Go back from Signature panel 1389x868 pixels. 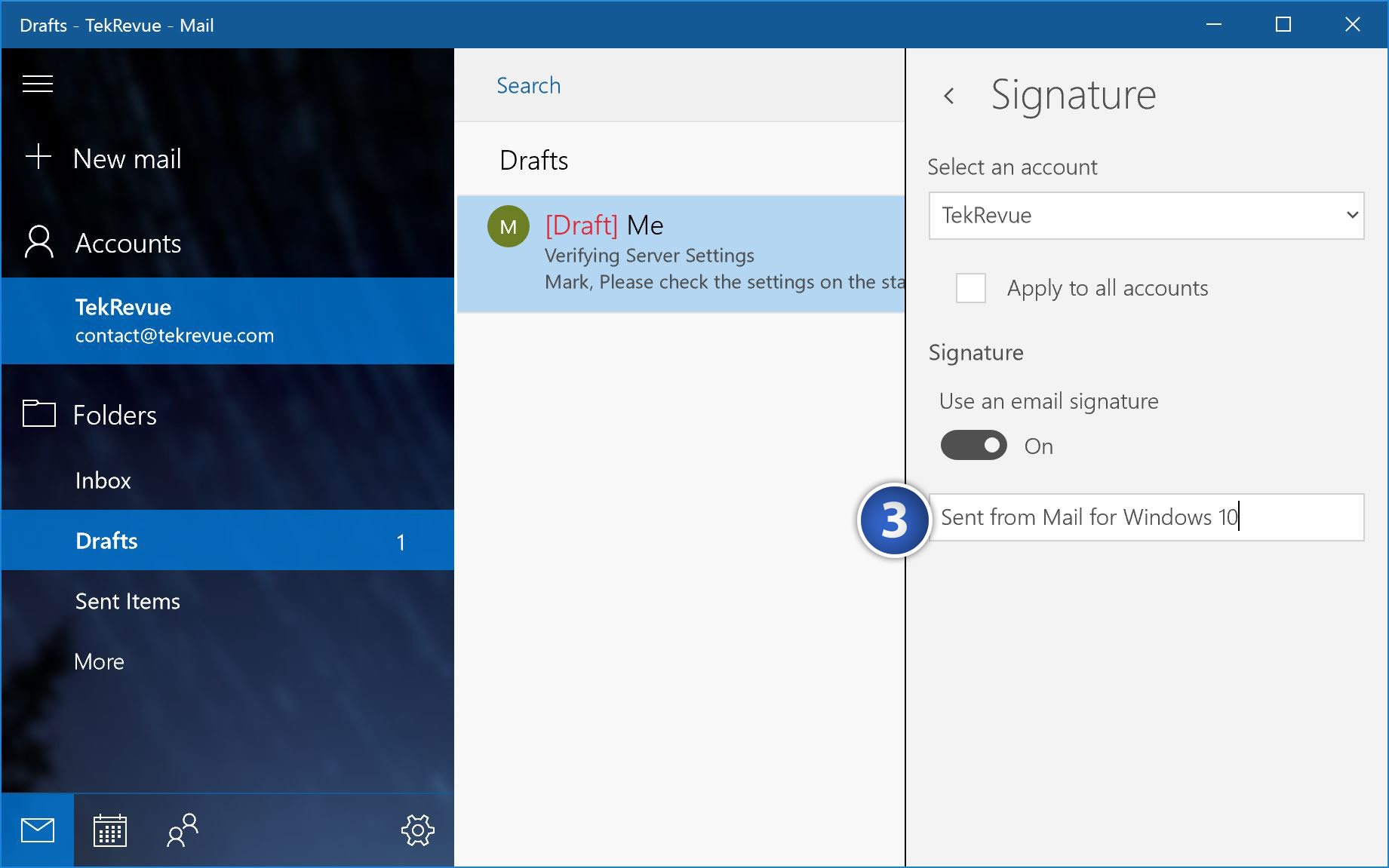(x=949, y=96)
